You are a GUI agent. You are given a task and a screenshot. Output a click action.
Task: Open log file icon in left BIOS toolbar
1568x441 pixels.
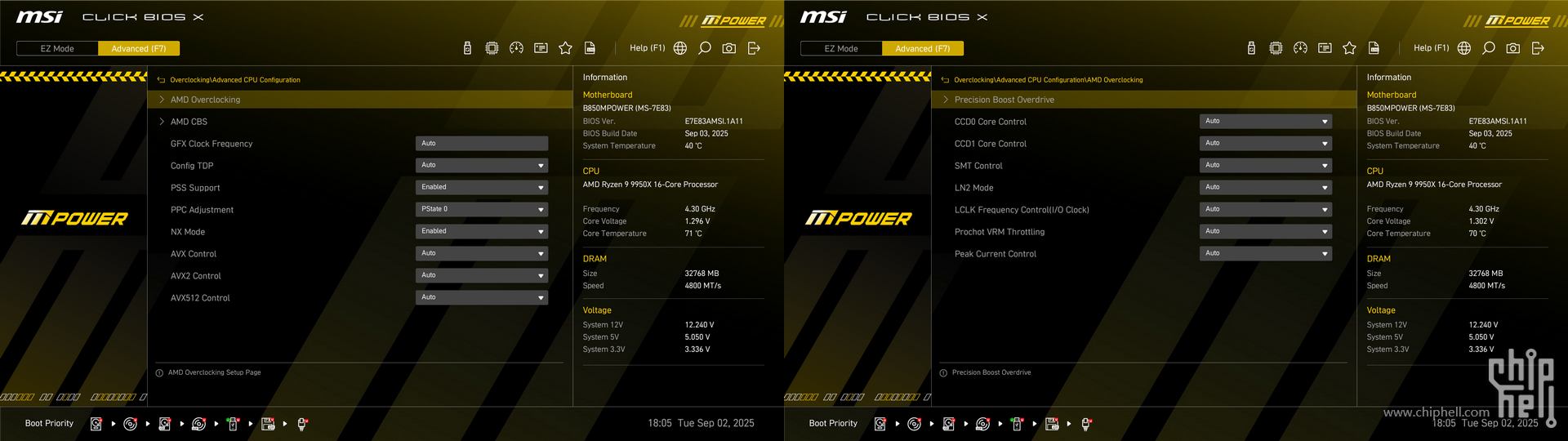tap(590, 48)
